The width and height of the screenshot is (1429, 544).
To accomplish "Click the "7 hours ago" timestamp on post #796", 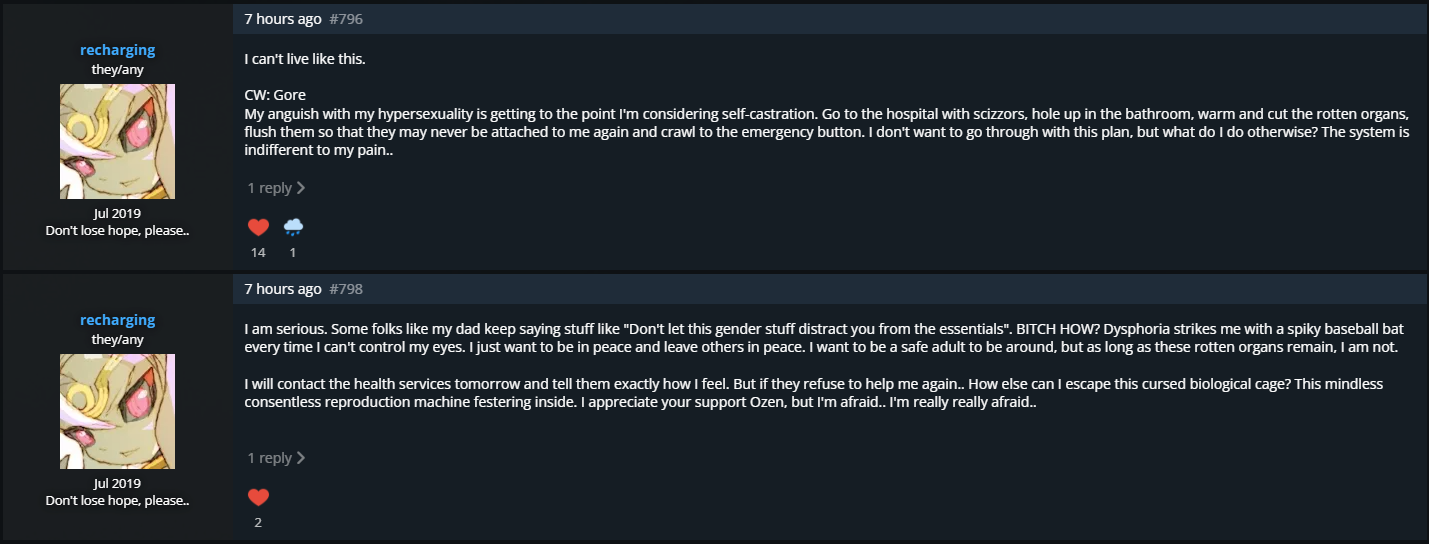I will [x=283, y=19].
